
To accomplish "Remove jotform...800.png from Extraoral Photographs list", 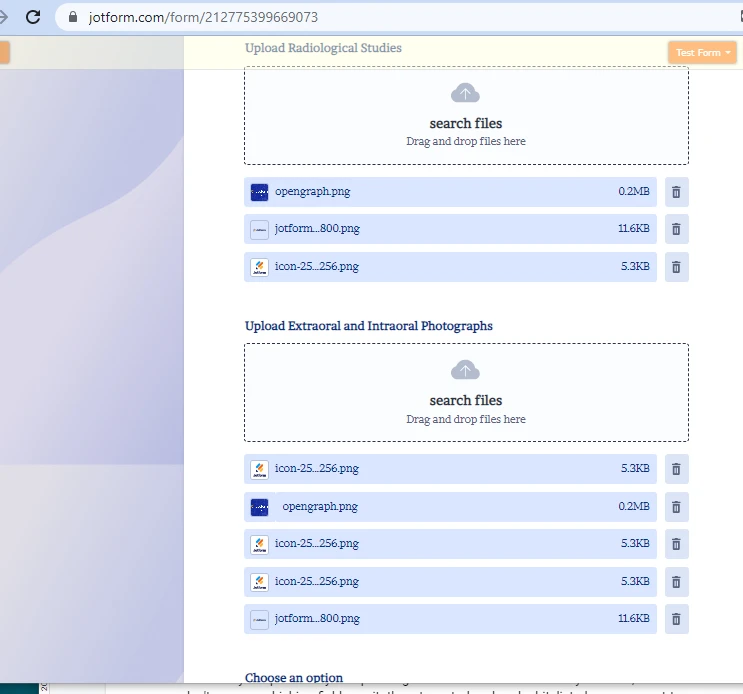I will point(676,619).
